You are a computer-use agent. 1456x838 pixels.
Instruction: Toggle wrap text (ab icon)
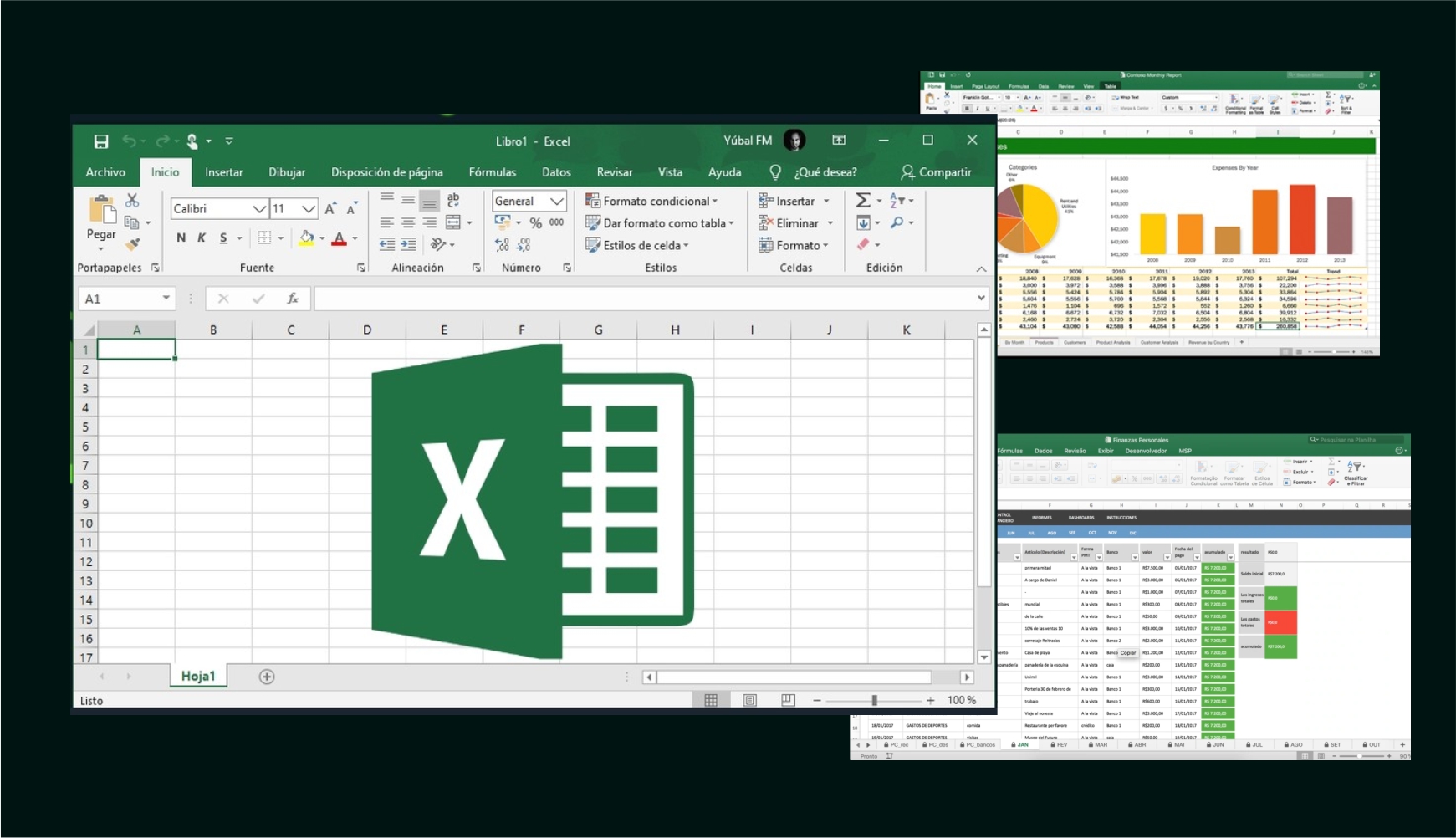[453, 200]
